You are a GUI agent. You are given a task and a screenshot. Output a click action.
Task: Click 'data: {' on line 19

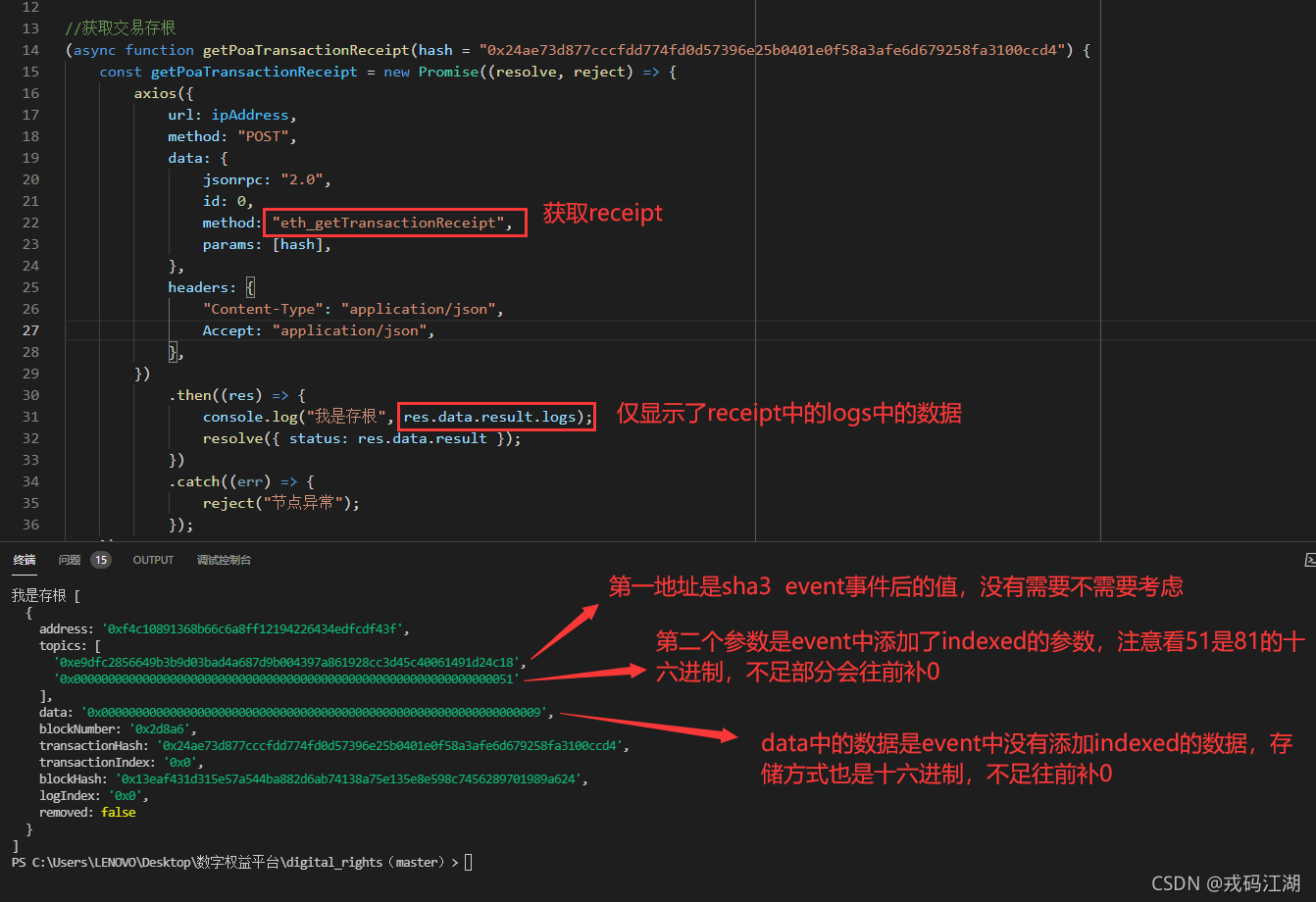198,158
